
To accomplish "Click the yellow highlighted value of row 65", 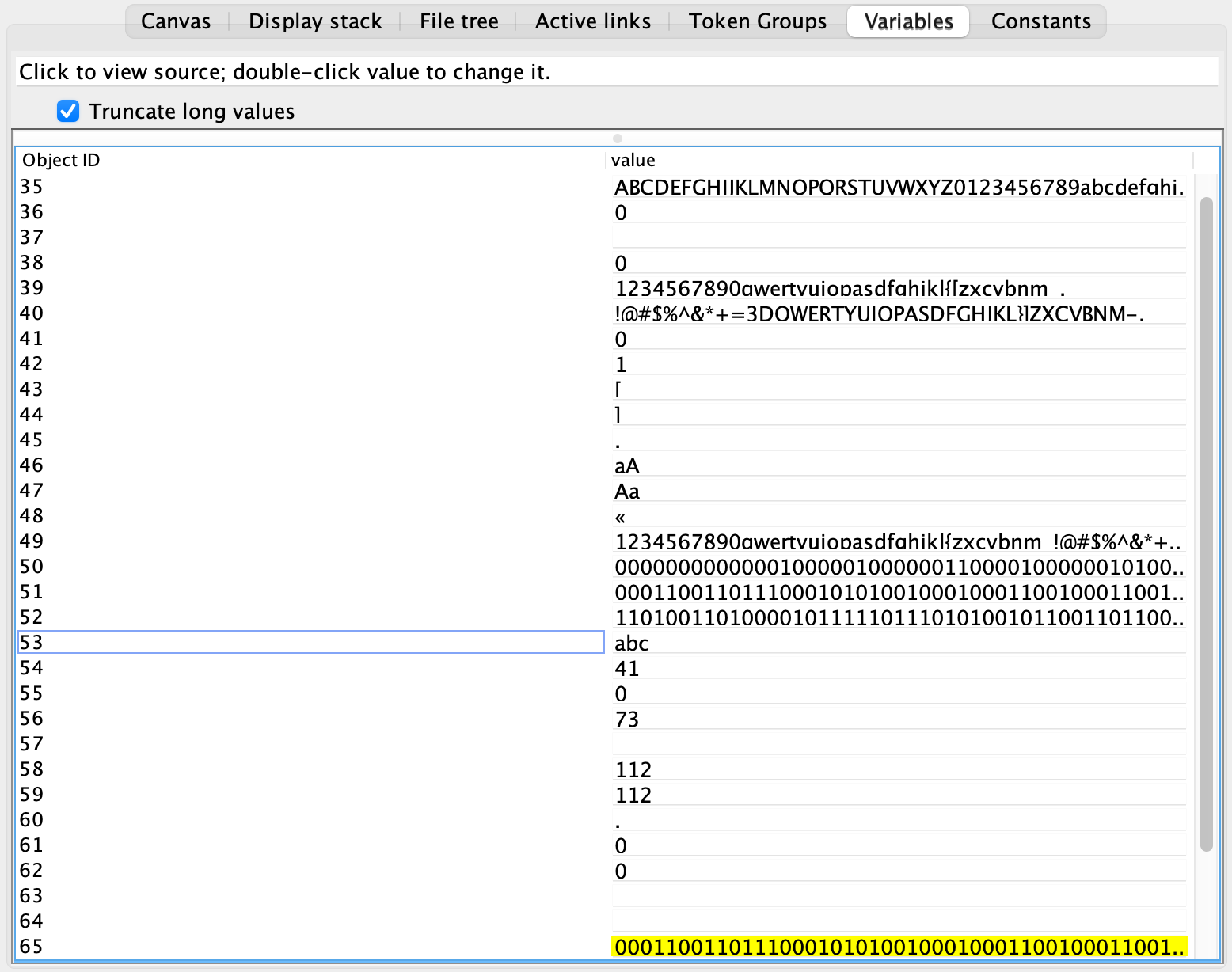I will point(899,947).
